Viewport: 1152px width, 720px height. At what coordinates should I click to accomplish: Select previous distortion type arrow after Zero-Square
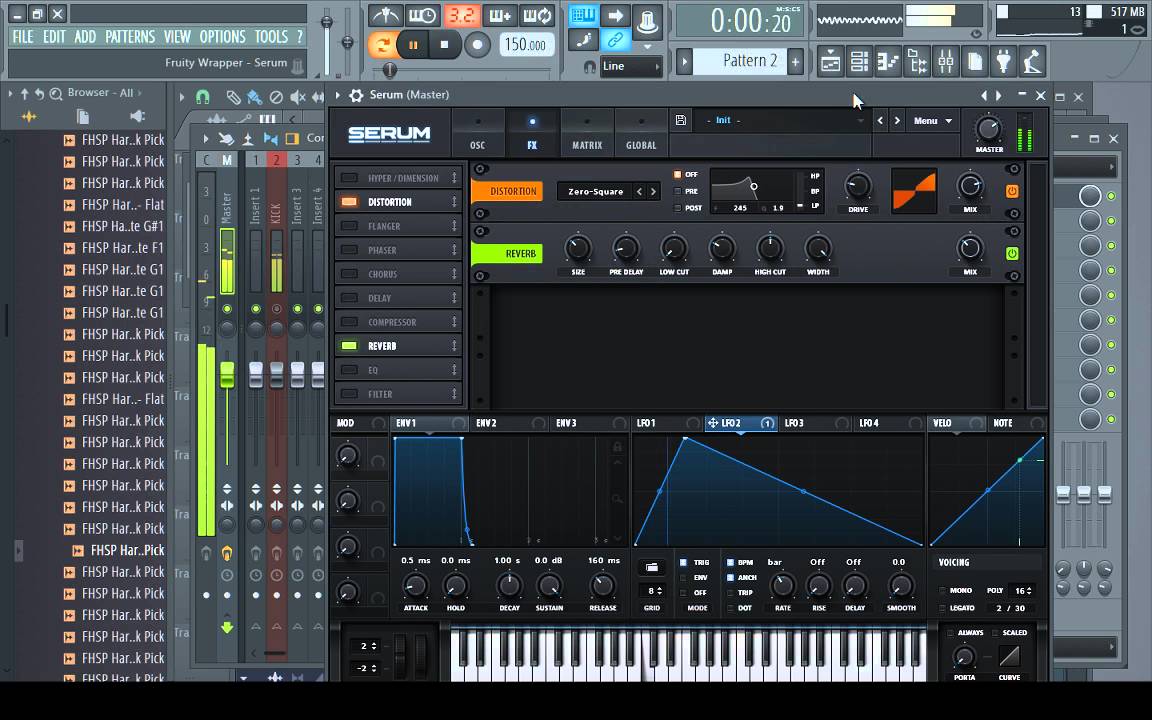click(x=639, y=192)
